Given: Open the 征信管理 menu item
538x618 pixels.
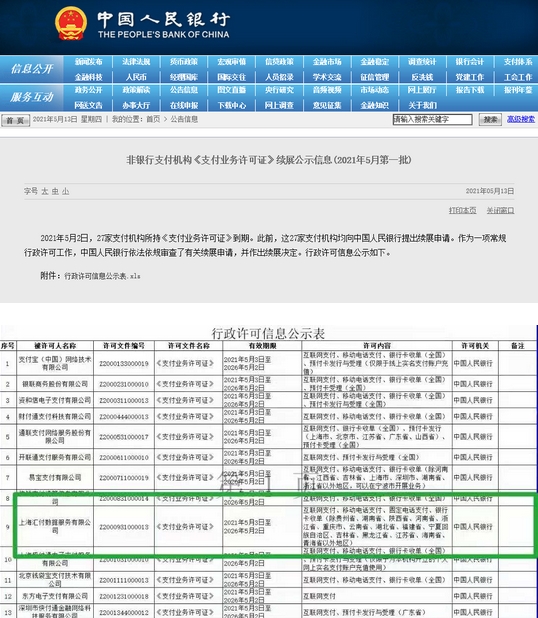Looking at the screenshot, I should click(x=374, y=77).
